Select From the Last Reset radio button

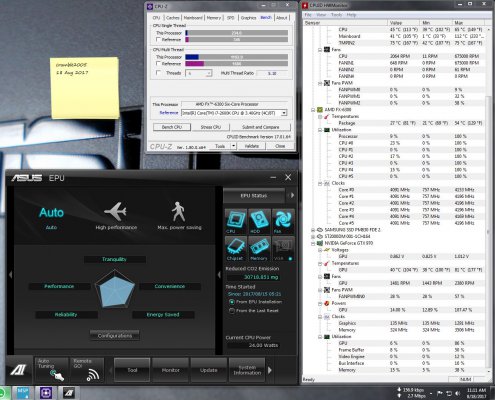coord(232,311)
